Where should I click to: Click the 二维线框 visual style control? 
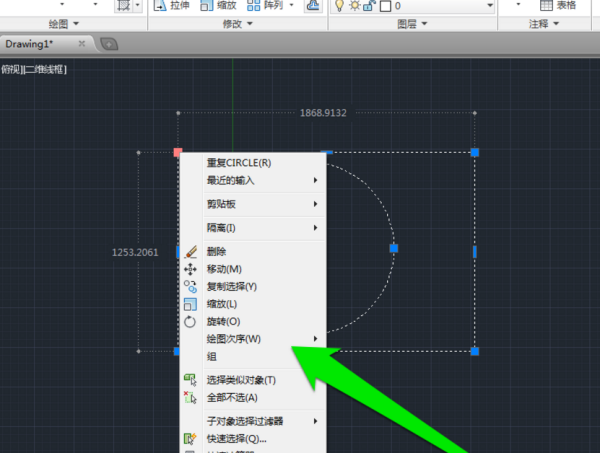[x=44, y=69]
